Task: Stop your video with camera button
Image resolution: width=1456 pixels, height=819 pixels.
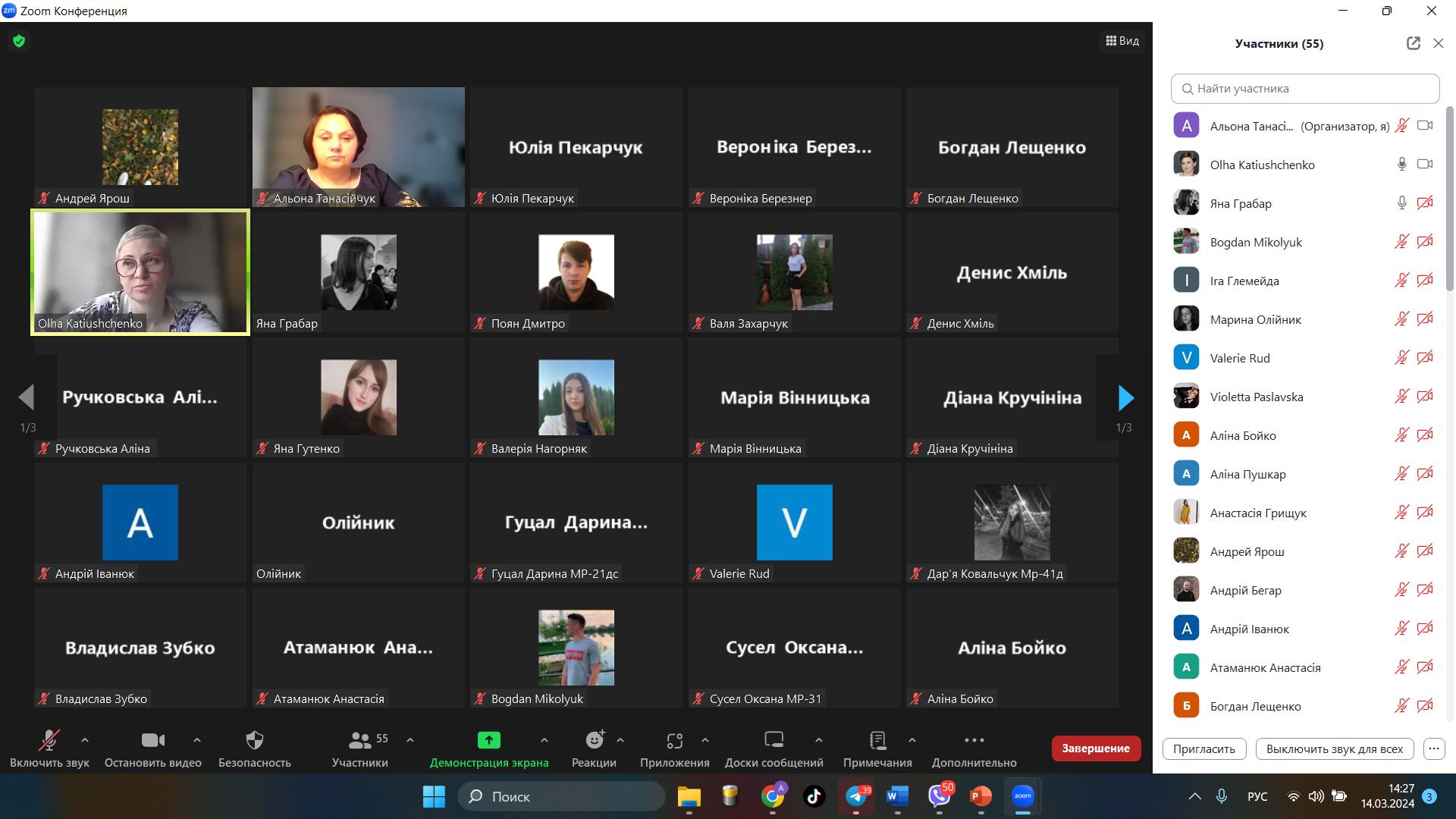Action: 152,740
